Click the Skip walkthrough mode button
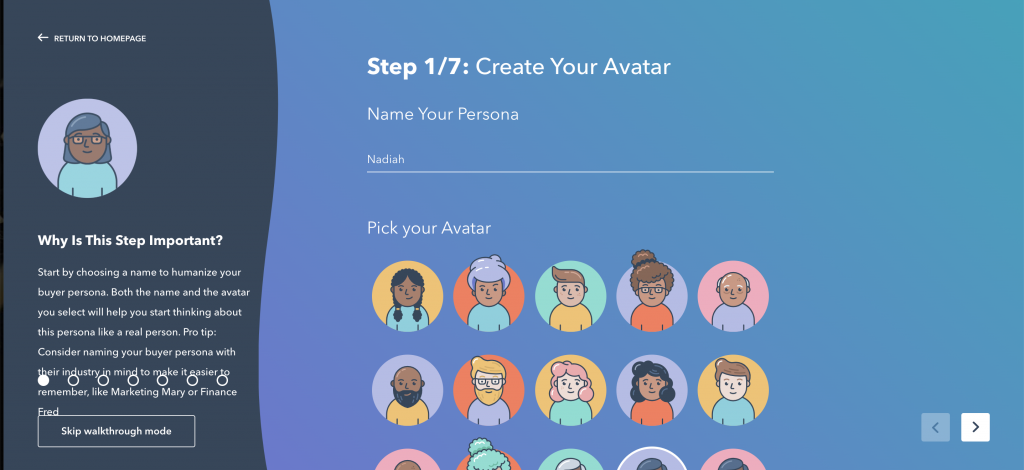This screenshot has height=470, width=1024. [x=116, y=431]
